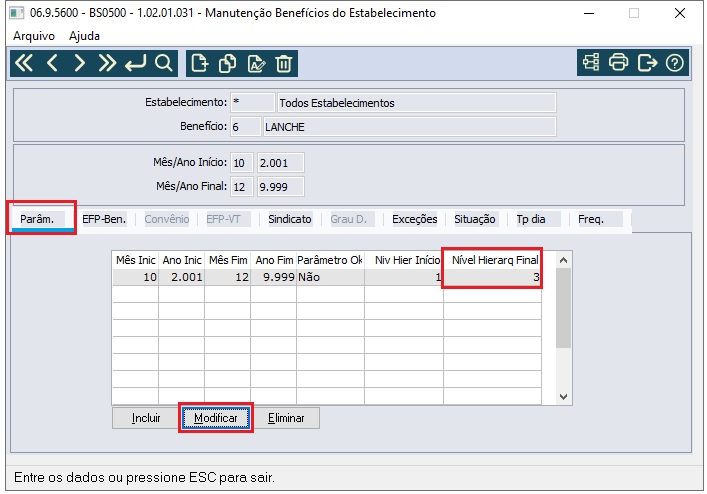Click the grid scrollbar up arrow

click(x=563, y=260)
